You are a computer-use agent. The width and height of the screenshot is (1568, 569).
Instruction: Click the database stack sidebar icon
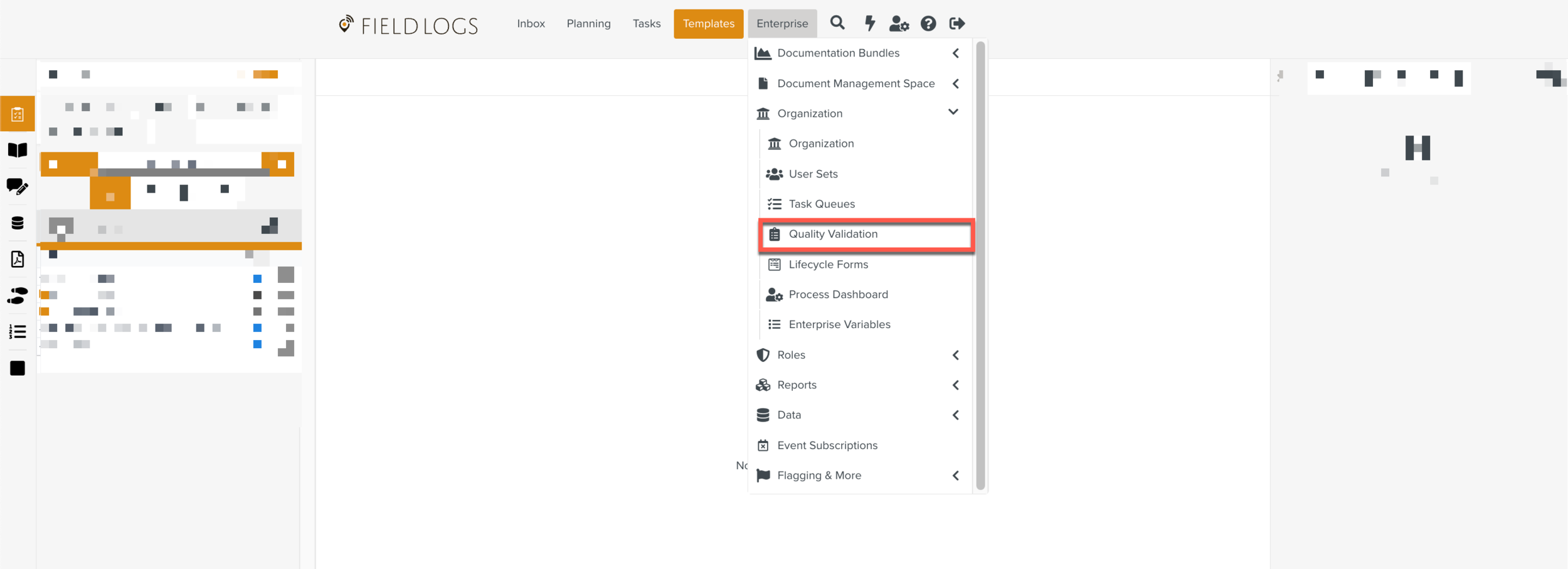[18, 223]
